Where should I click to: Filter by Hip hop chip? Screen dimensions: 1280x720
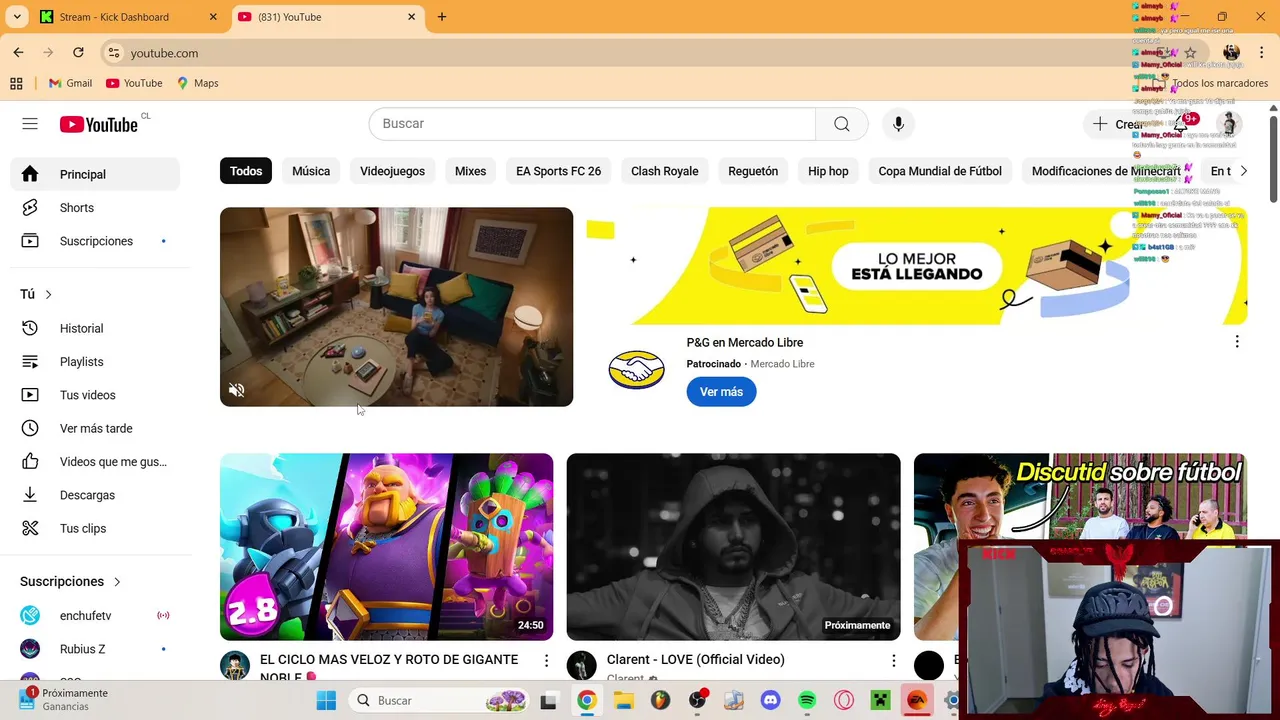[828, 171]
